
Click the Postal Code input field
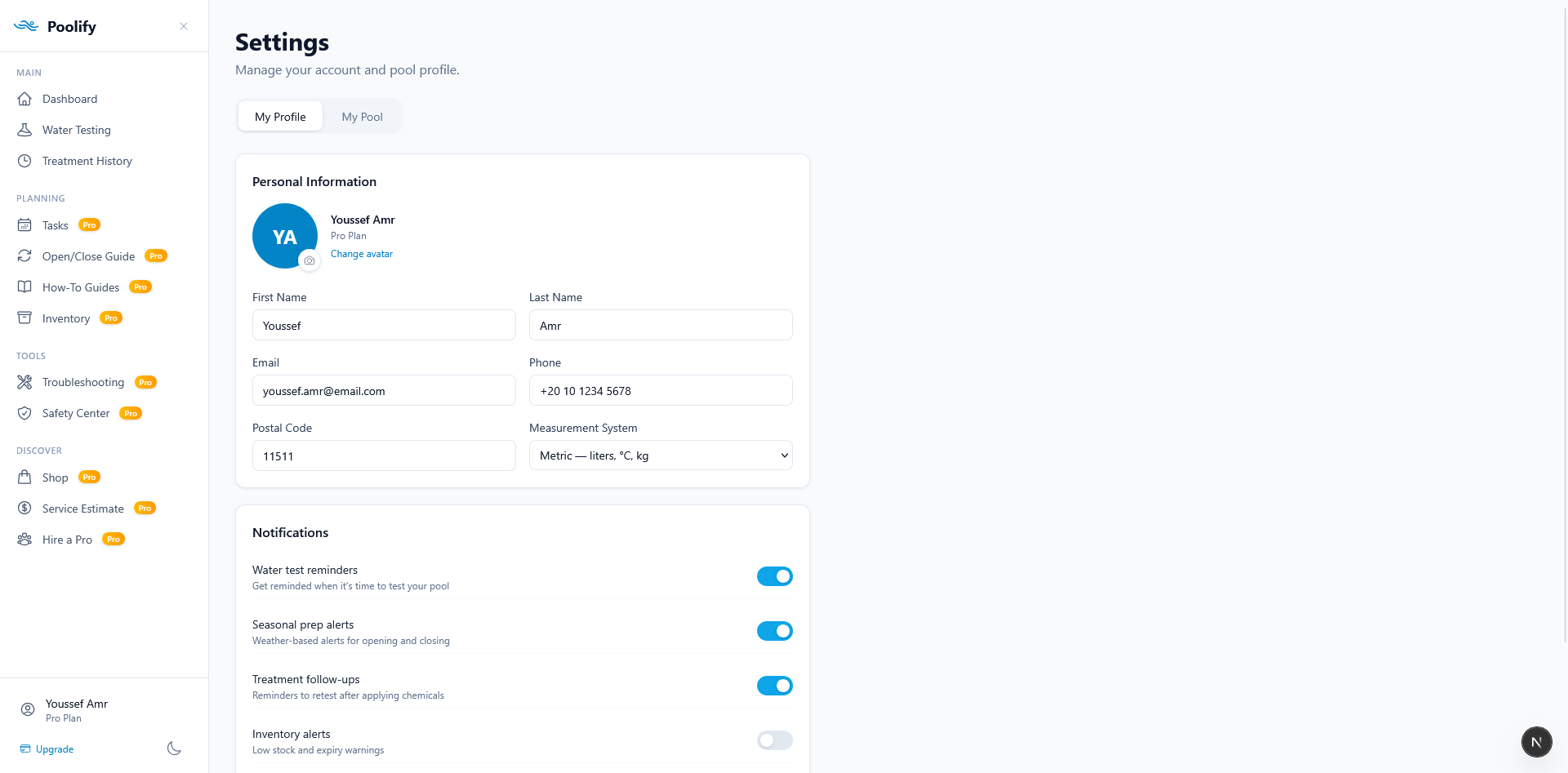coord(384,455)
